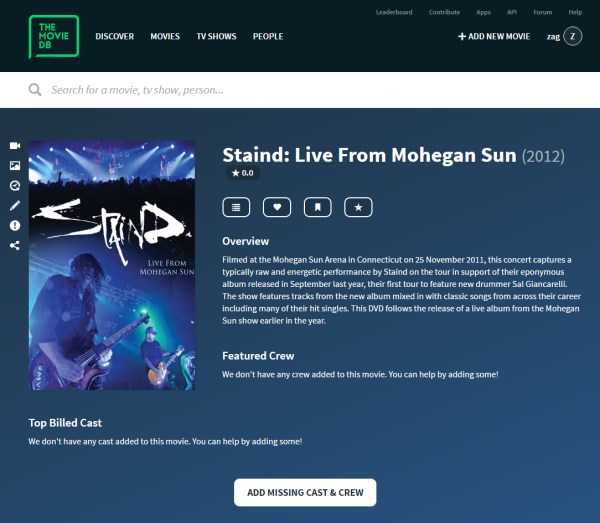Image resolution: width=600 pixels, height=523 pixels.
Task: Open the Discover menu
Action: [115, 36]
